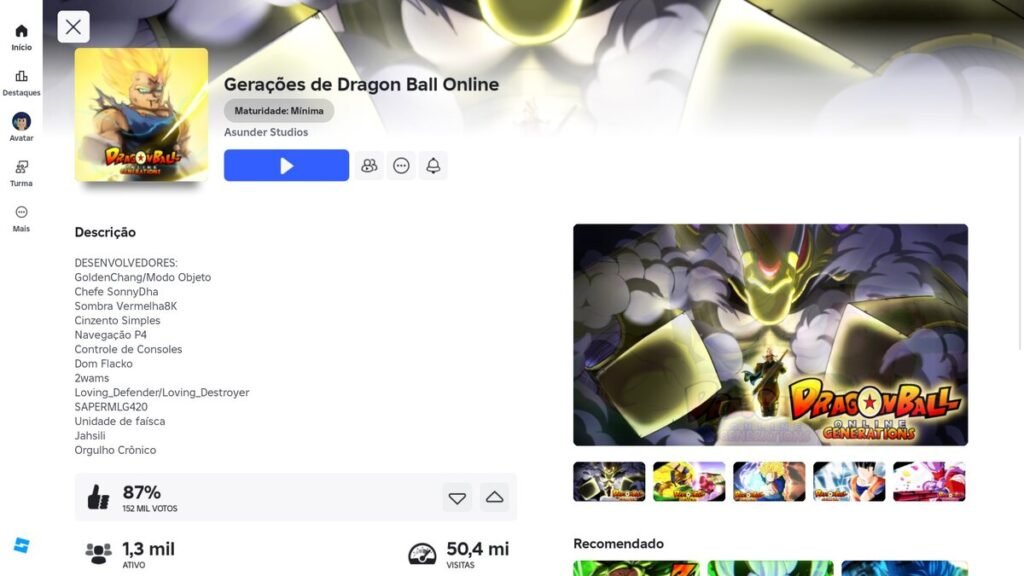The width and height of the screenshot is (1024, 576).
Task: Open the Turma sidebar item
Action: tap(21, 174)
